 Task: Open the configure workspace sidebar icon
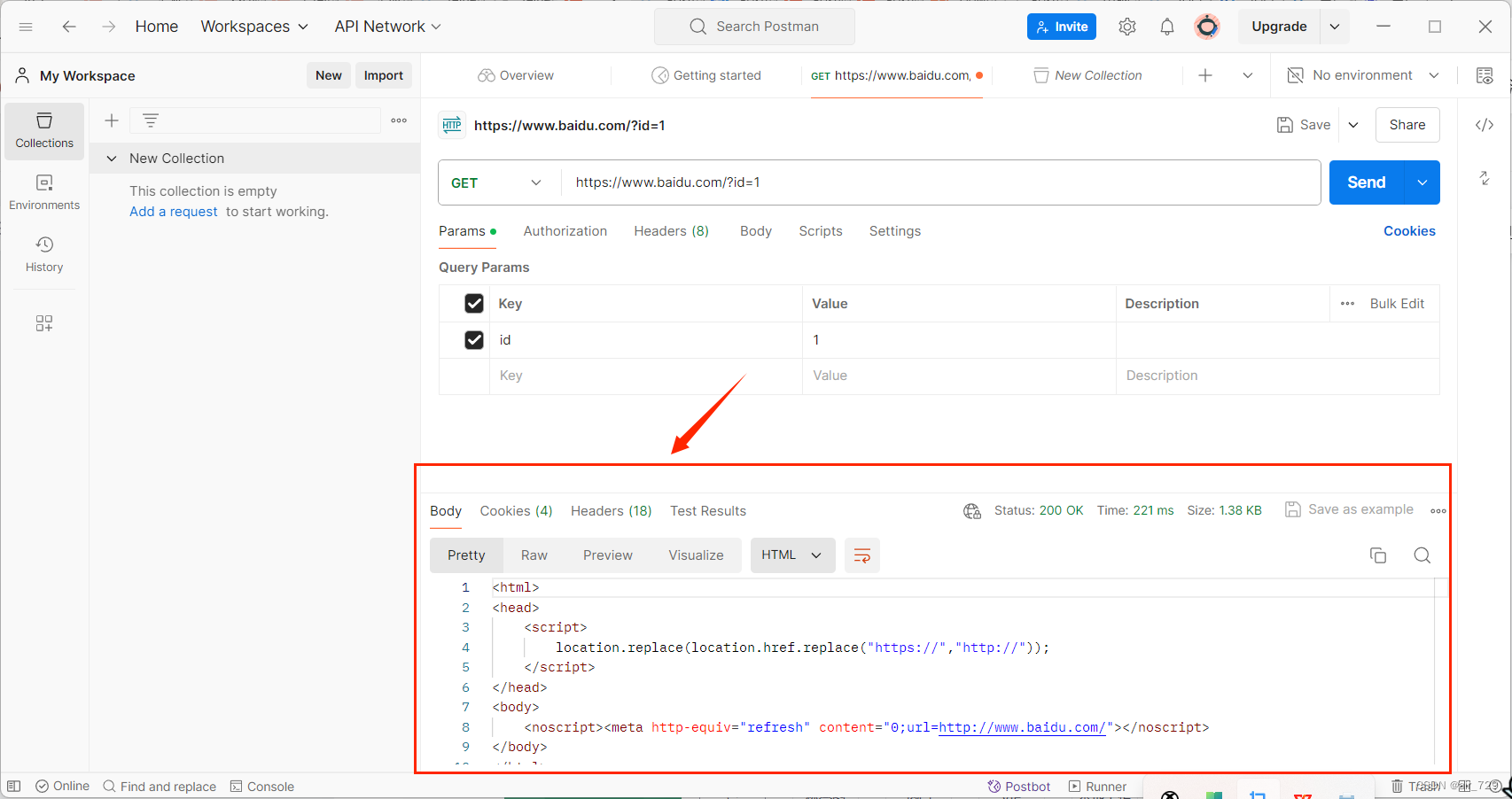coord(44,323)
